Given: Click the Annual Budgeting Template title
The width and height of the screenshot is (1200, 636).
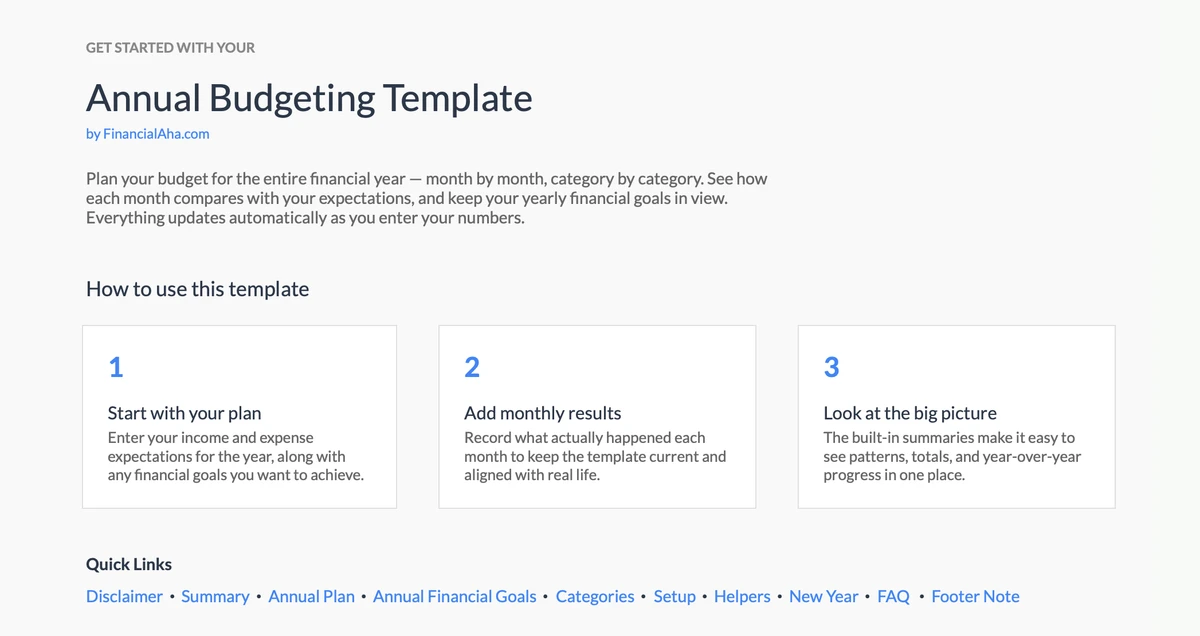Looking at the screenshot, I should 309,98.
